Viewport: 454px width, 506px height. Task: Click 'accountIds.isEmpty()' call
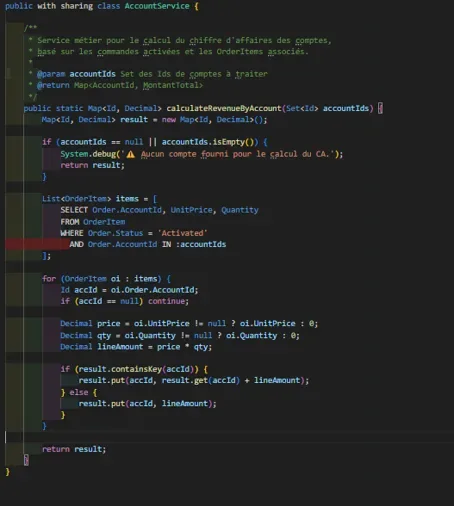point(208,142)
